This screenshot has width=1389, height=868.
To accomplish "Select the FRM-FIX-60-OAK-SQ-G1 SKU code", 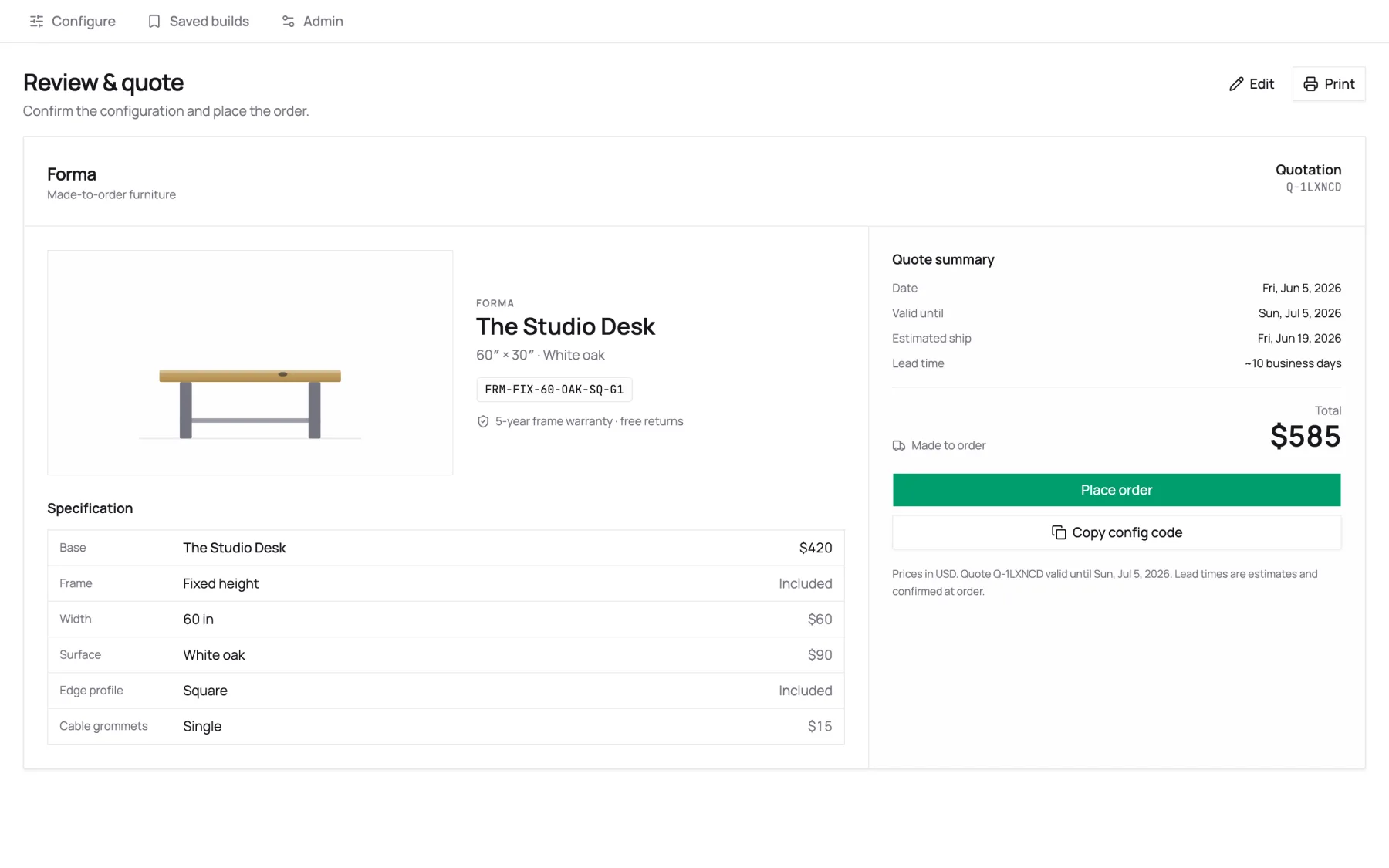I will (x=554, y=390).
